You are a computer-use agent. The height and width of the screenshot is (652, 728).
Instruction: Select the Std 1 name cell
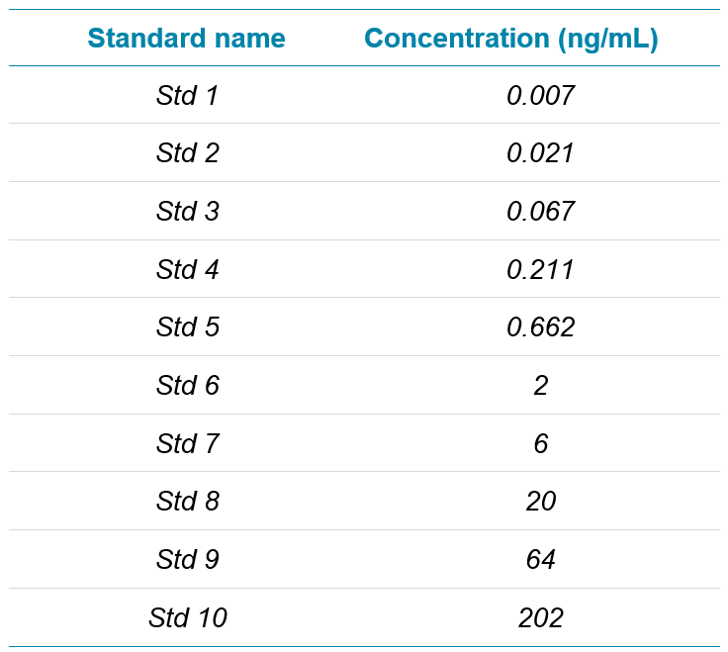[x=187, y=95]
